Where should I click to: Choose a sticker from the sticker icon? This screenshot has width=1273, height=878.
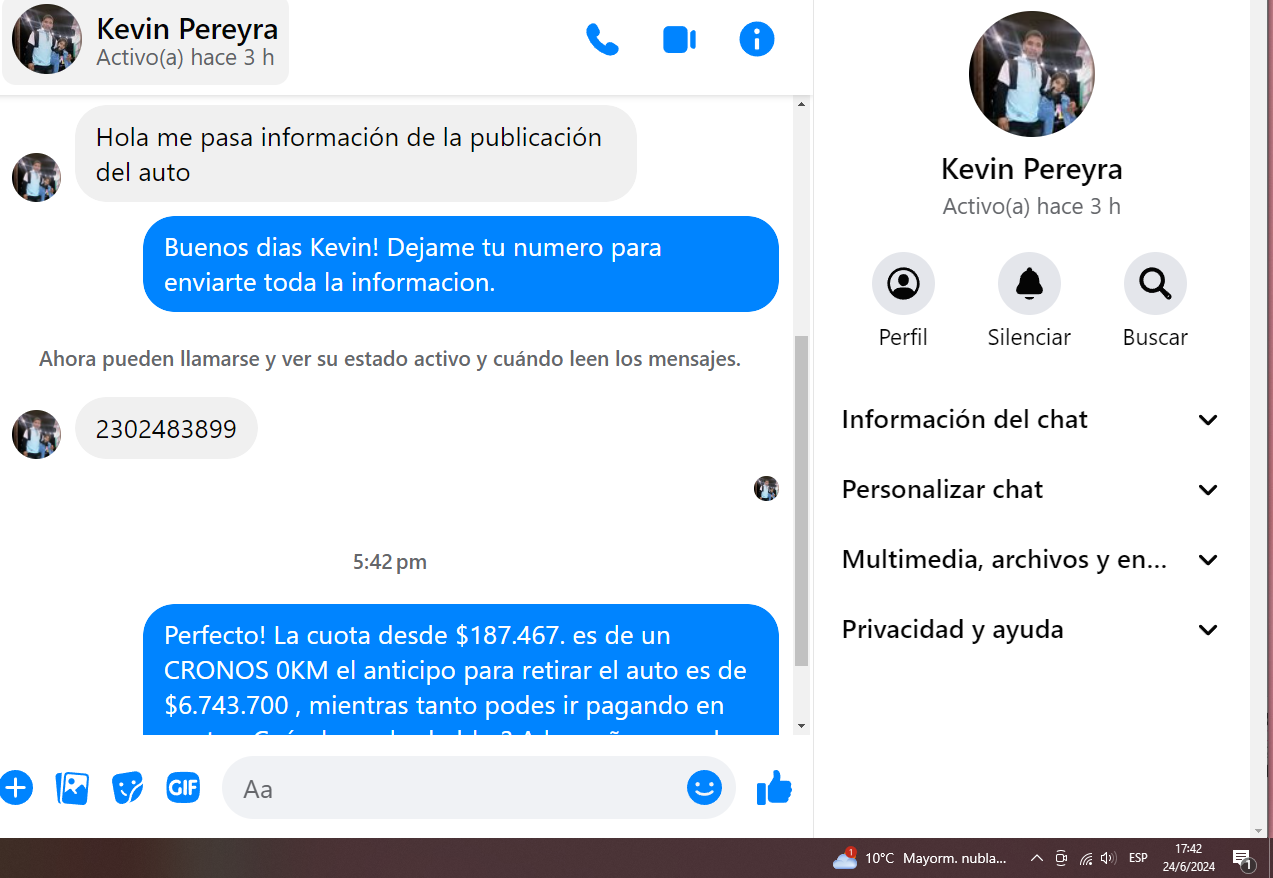(x=127, y=788)
